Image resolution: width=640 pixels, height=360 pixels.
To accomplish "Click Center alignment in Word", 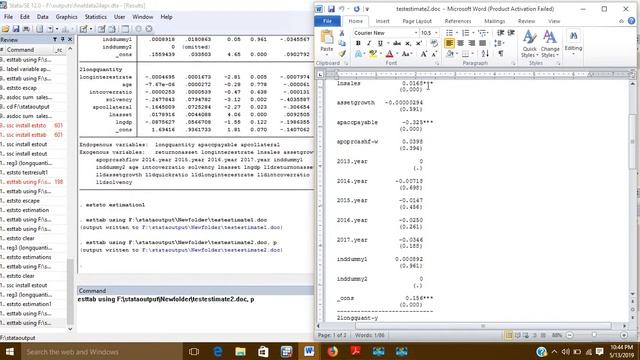I will [x=460, y=43].
